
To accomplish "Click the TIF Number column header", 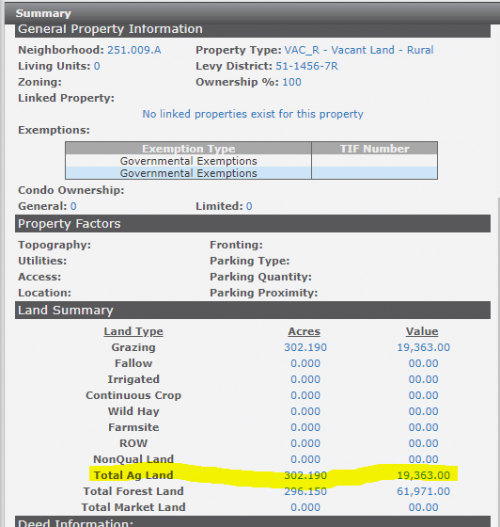I will 374,149.
